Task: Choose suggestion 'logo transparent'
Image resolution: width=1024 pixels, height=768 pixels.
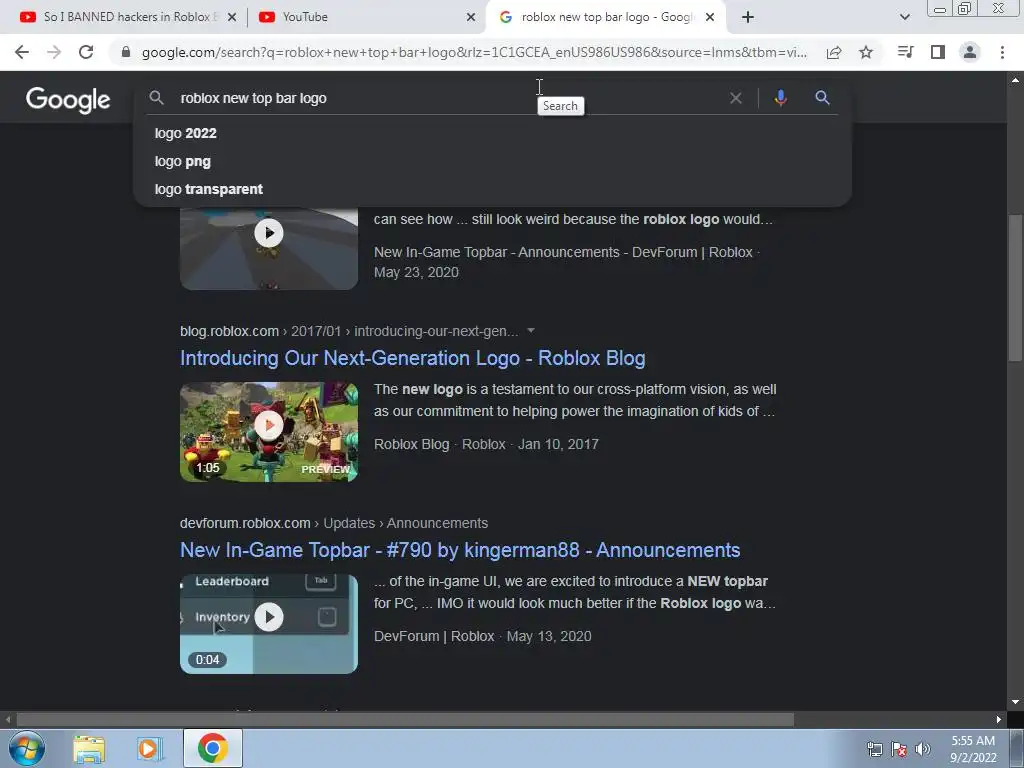Action: 209,189
